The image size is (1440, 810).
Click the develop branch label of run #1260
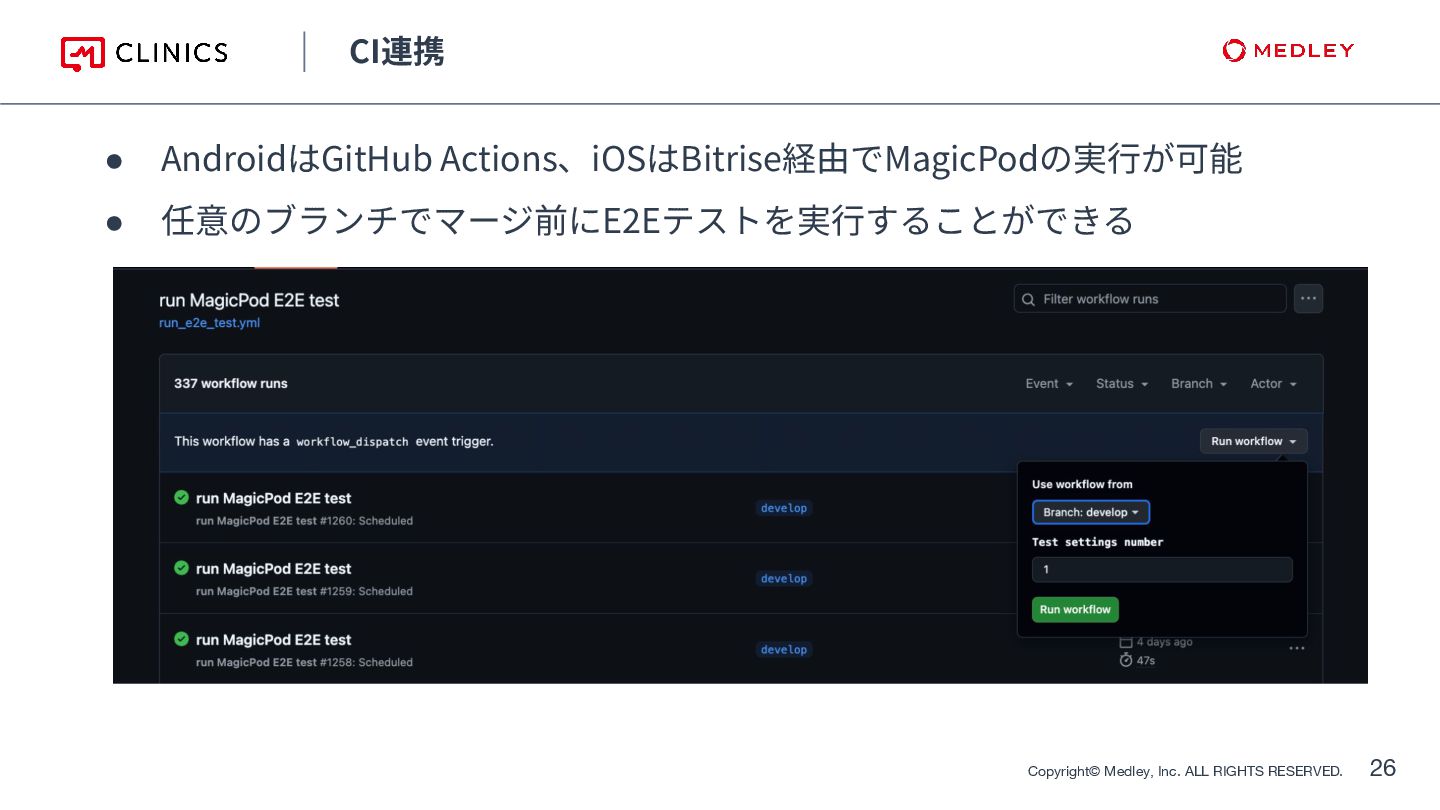784,508
